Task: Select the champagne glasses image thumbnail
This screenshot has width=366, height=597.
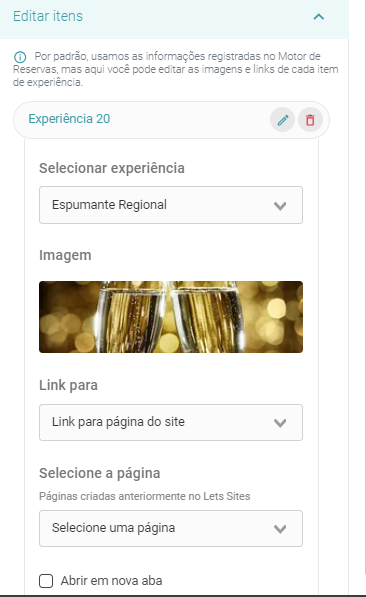Action: [171, 317]
